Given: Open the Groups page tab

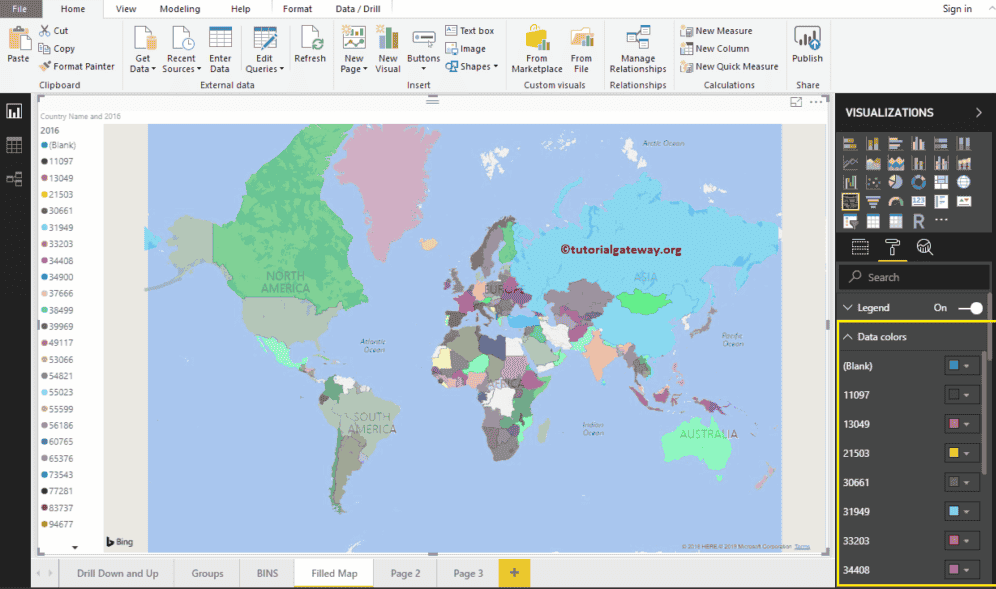Looking at the screenshot, I should (207, 573).
